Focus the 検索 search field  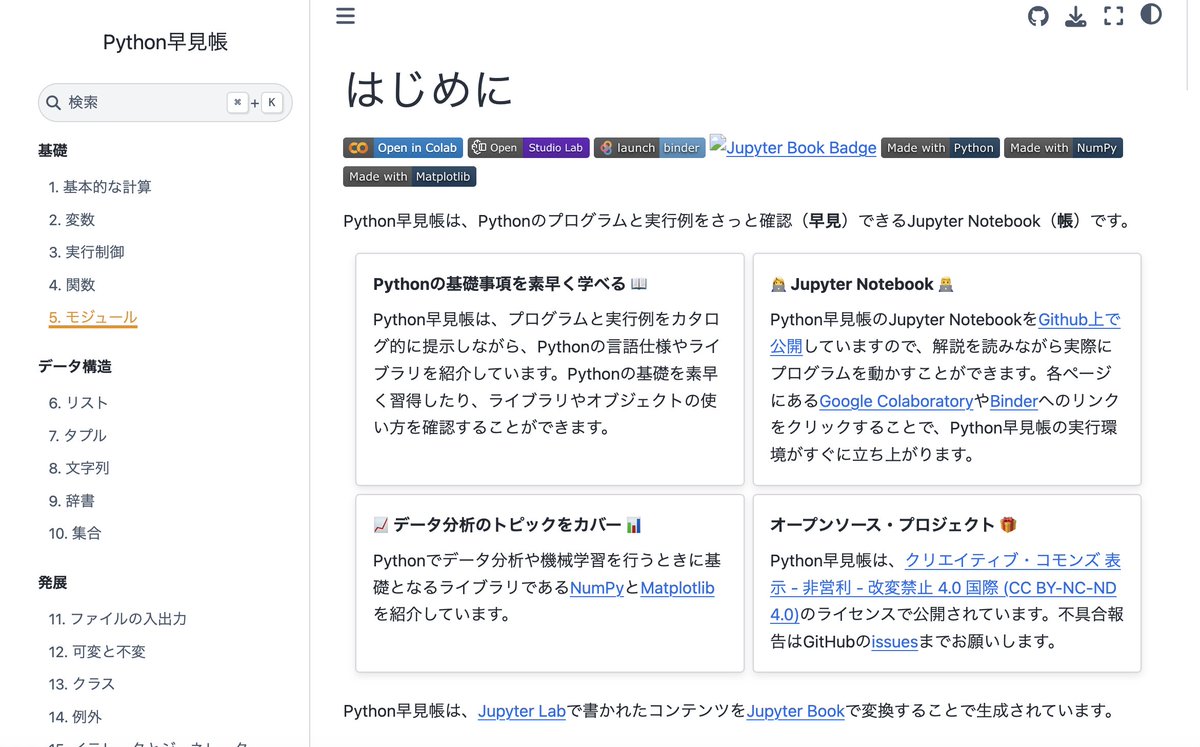(x=165, y=103)
